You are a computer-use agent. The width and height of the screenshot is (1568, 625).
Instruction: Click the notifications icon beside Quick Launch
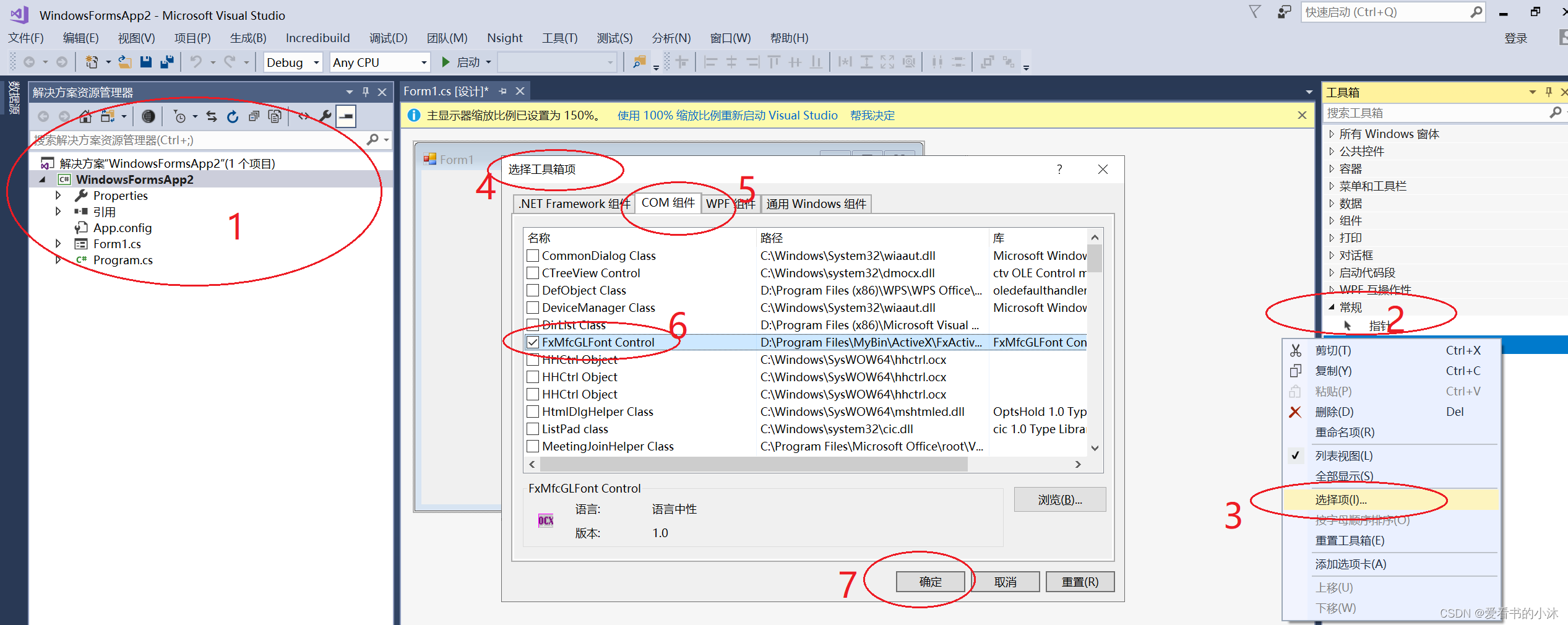pos(1285,12)
